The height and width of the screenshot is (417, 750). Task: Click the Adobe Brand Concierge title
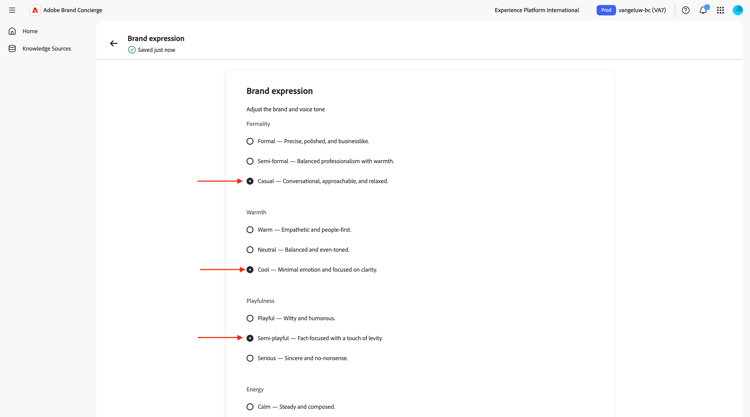click(x=73, y=10)
